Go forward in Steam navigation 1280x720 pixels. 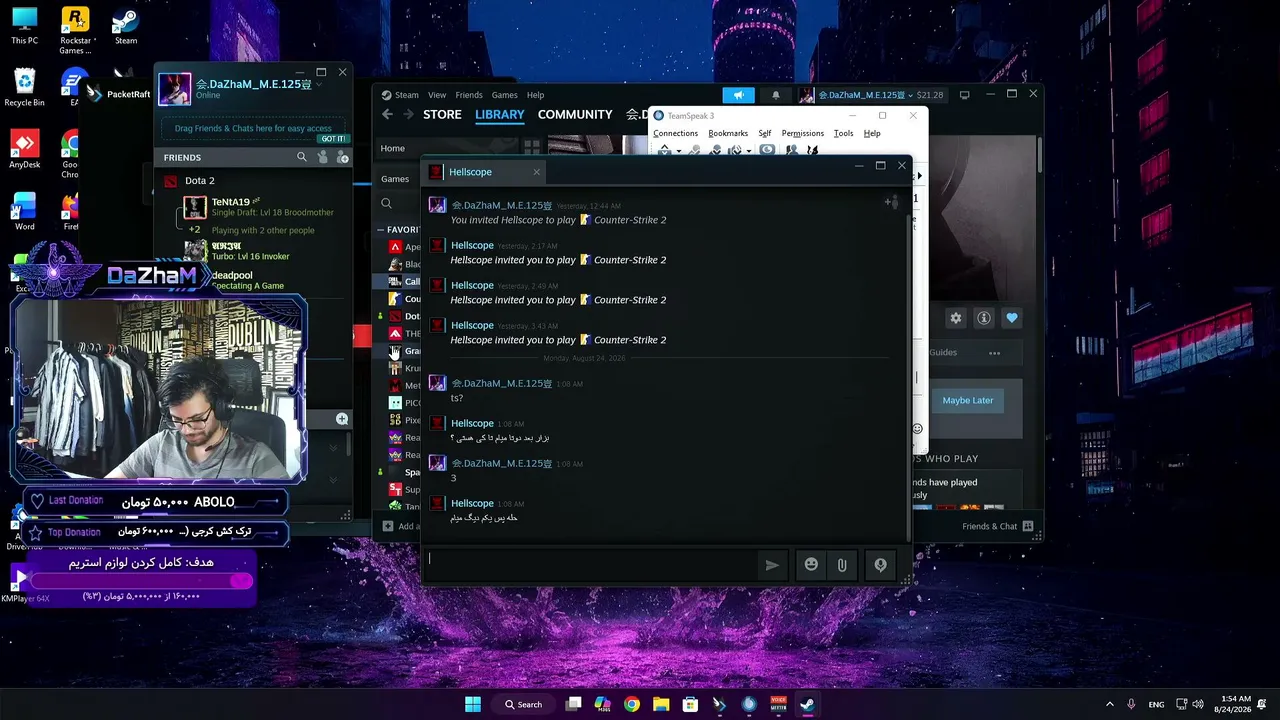[x=408, y=115]
